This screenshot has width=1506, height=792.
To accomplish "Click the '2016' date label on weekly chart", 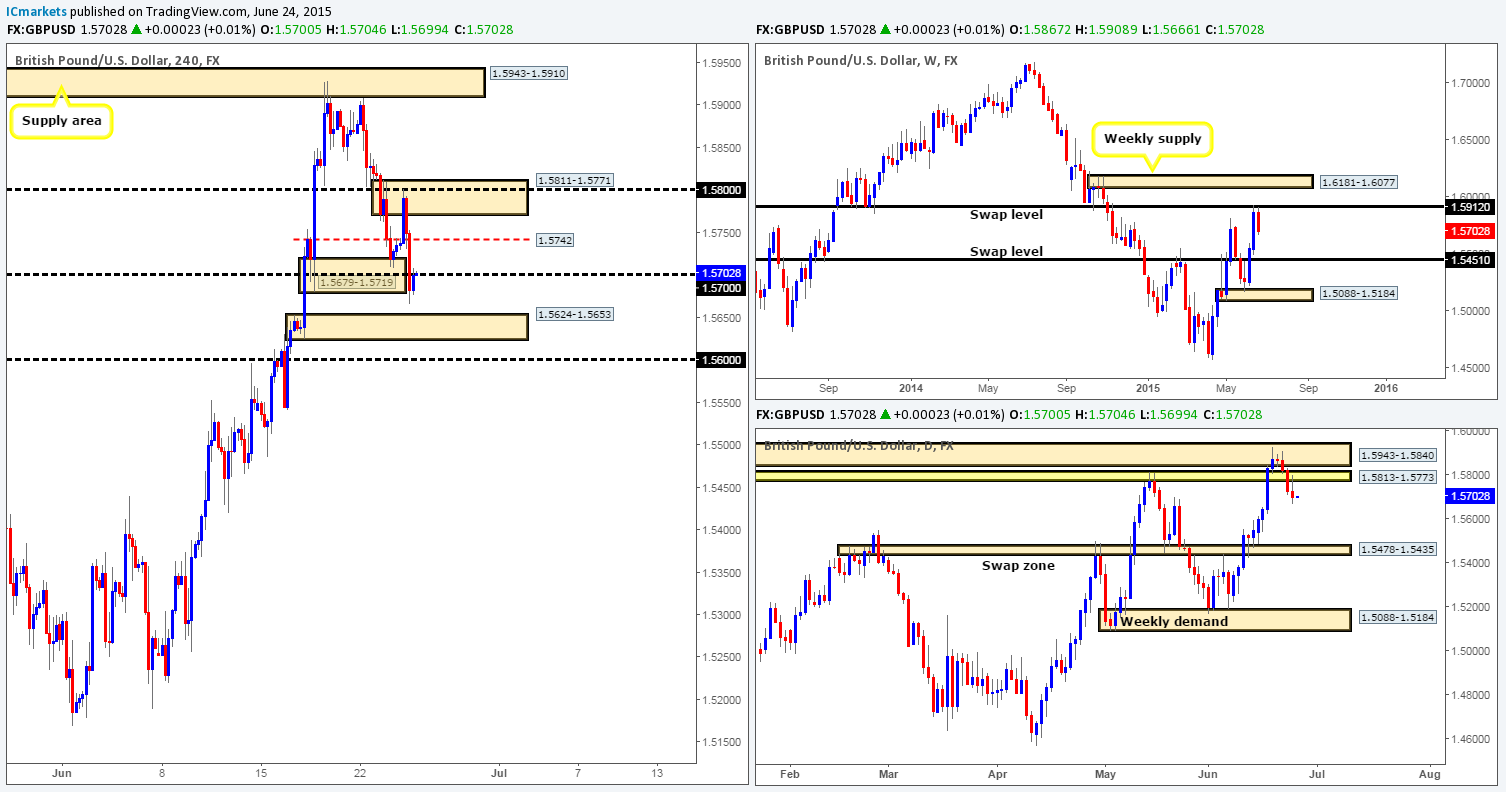I will pyautogui.click(x=1385, y=388).
